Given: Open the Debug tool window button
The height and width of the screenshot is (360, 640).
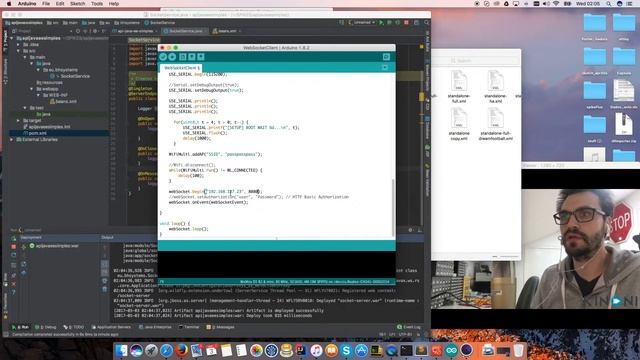Looking at the screenshot, I should click(x=46, y=327).
